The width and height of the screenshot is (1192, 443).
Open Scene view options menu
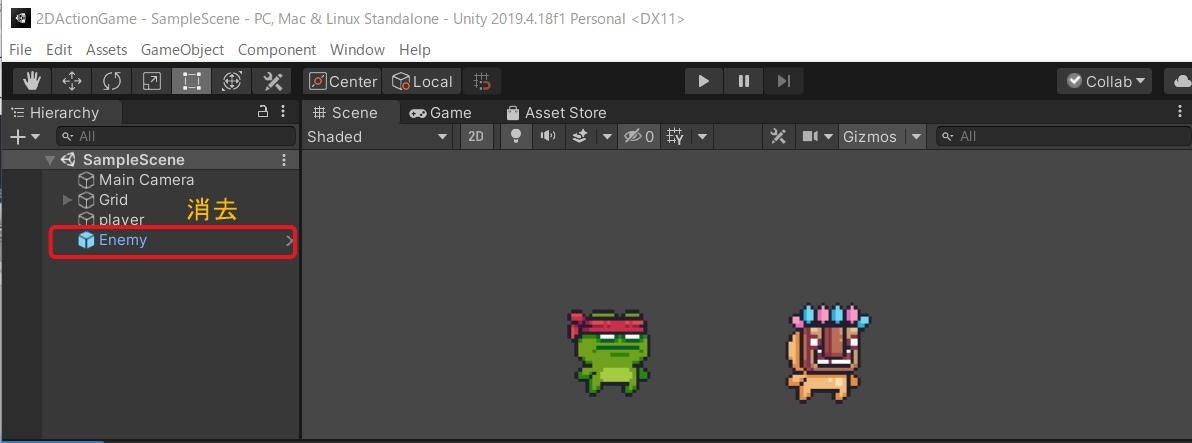tap(1181, 112)
